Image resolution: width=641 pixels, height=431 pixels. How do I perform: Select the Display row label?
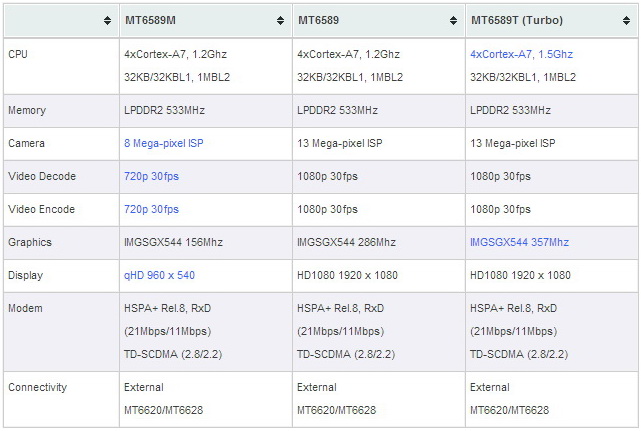[x=25, y=275]
